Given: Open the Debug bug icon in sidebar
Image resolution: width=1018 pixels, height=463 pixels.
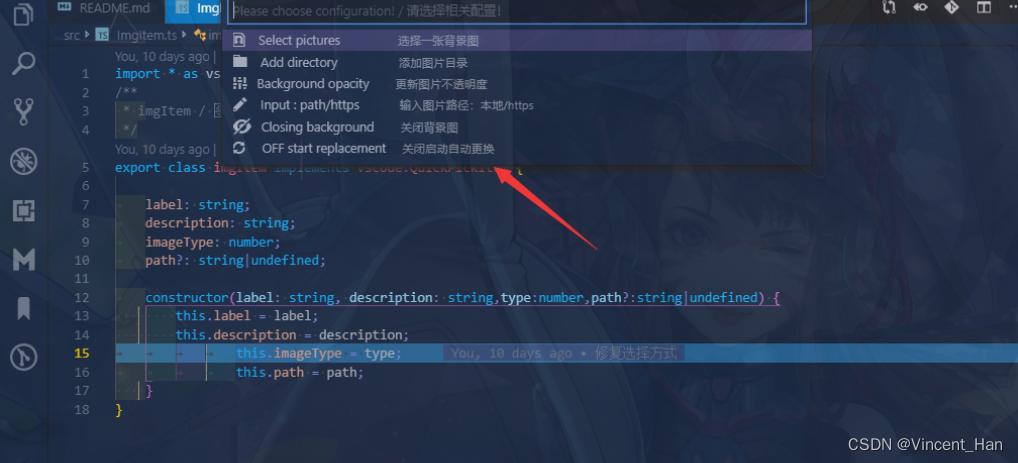Looking at the screenshot, I should tap(24, 161).
